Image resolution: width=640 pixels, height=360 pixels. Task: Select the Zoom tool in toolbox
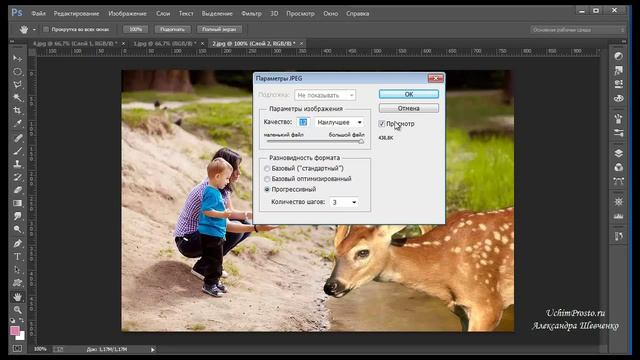point(17,310)
